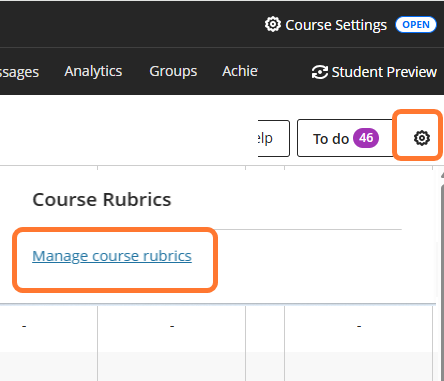The image size is (444, 381).
Task: Click the OPEN course status badge
Action: coord(416,25)
